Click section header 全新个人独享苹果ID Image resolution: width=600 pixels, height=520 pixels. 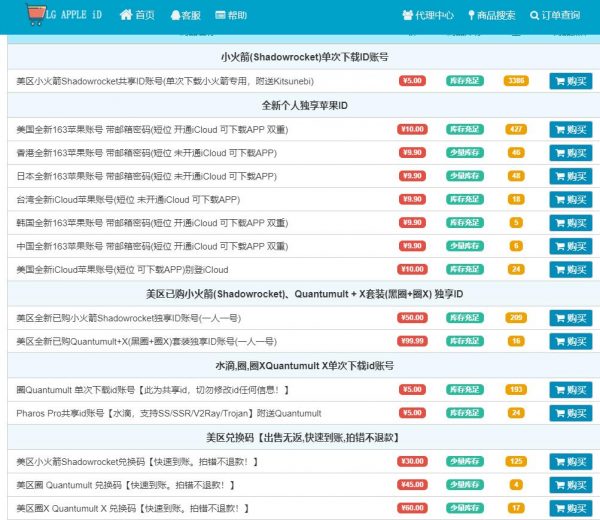coord(305,106)
